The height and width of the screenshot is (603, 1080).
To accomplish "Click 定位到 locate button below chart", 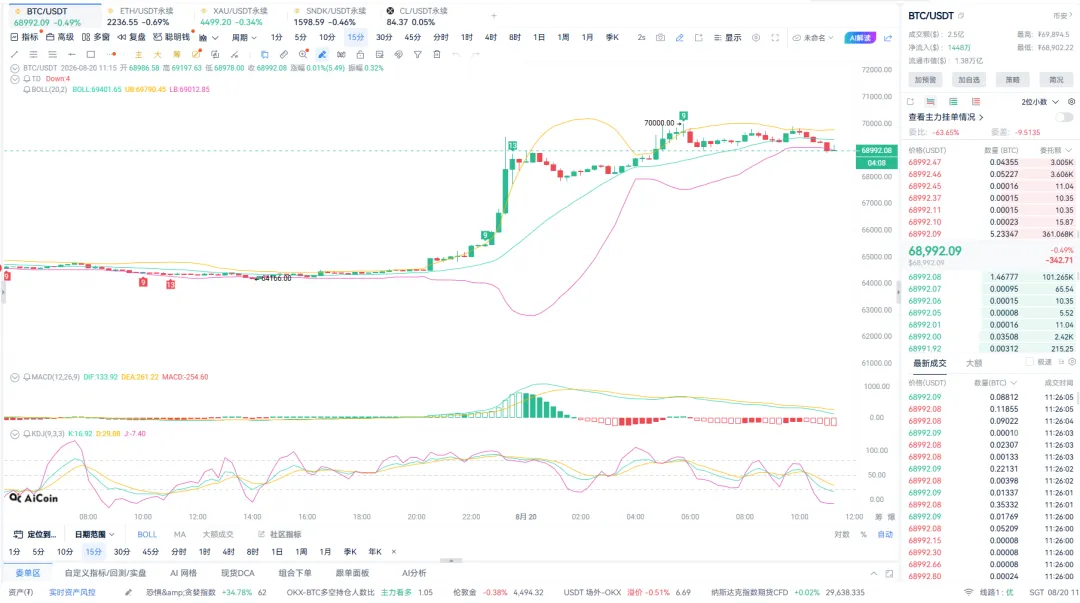I will click(35, 535).
